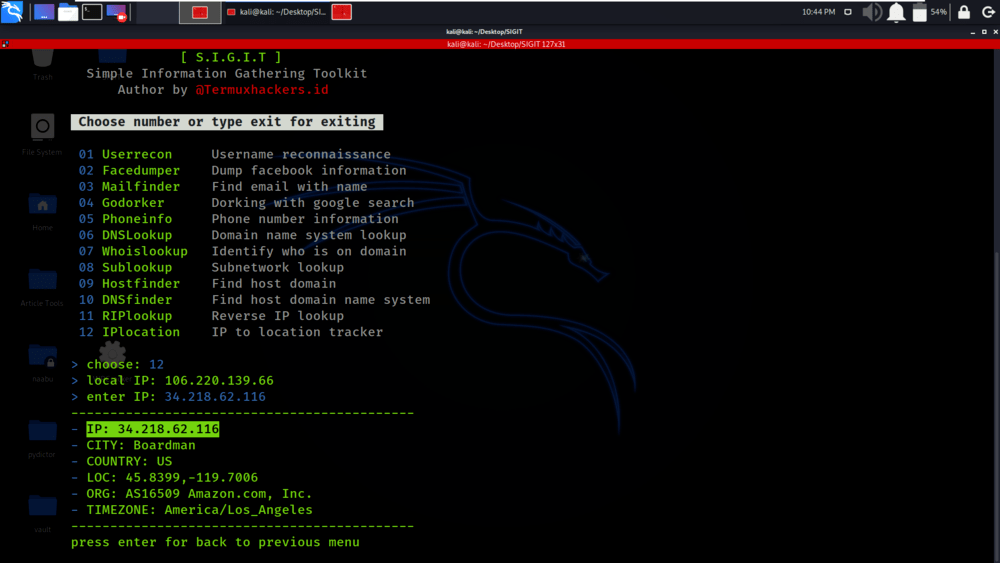This screenshot has height=563, width=1000.
Task: Click 'enter IP: 34.218.62.116' line
Action: click(x=168, y=397)
